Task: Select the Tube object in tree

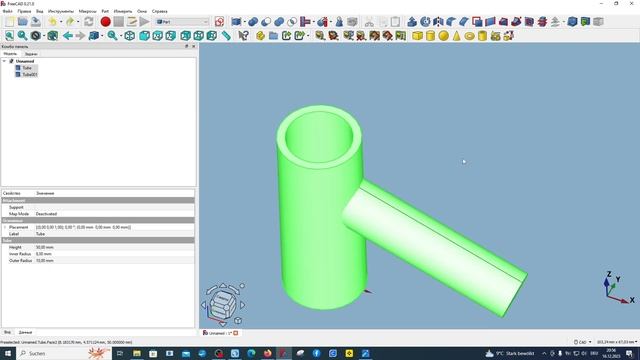Action: [x=27, y=68]
